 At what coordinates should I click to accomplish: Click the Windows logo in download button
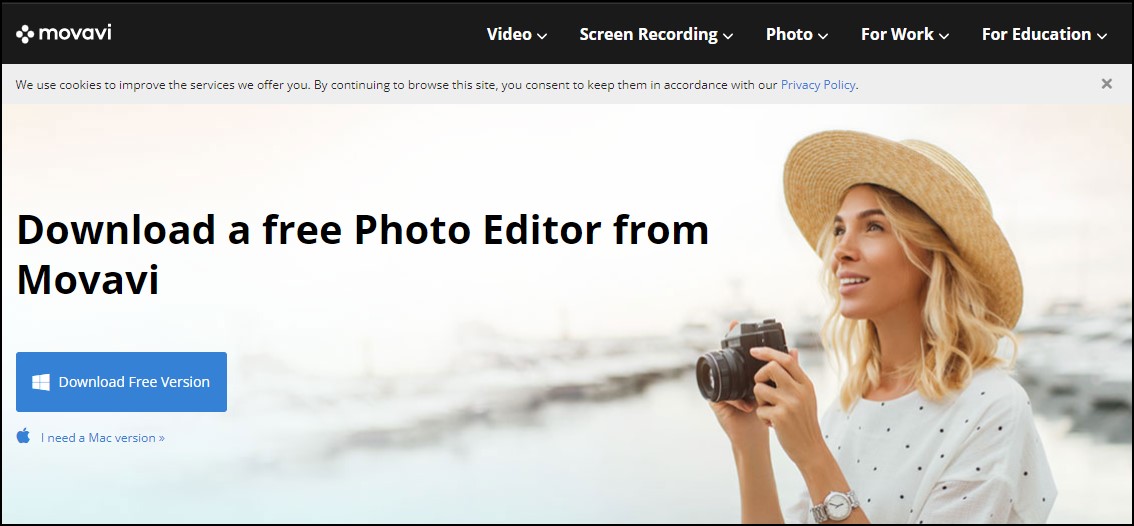pos(41,382)
